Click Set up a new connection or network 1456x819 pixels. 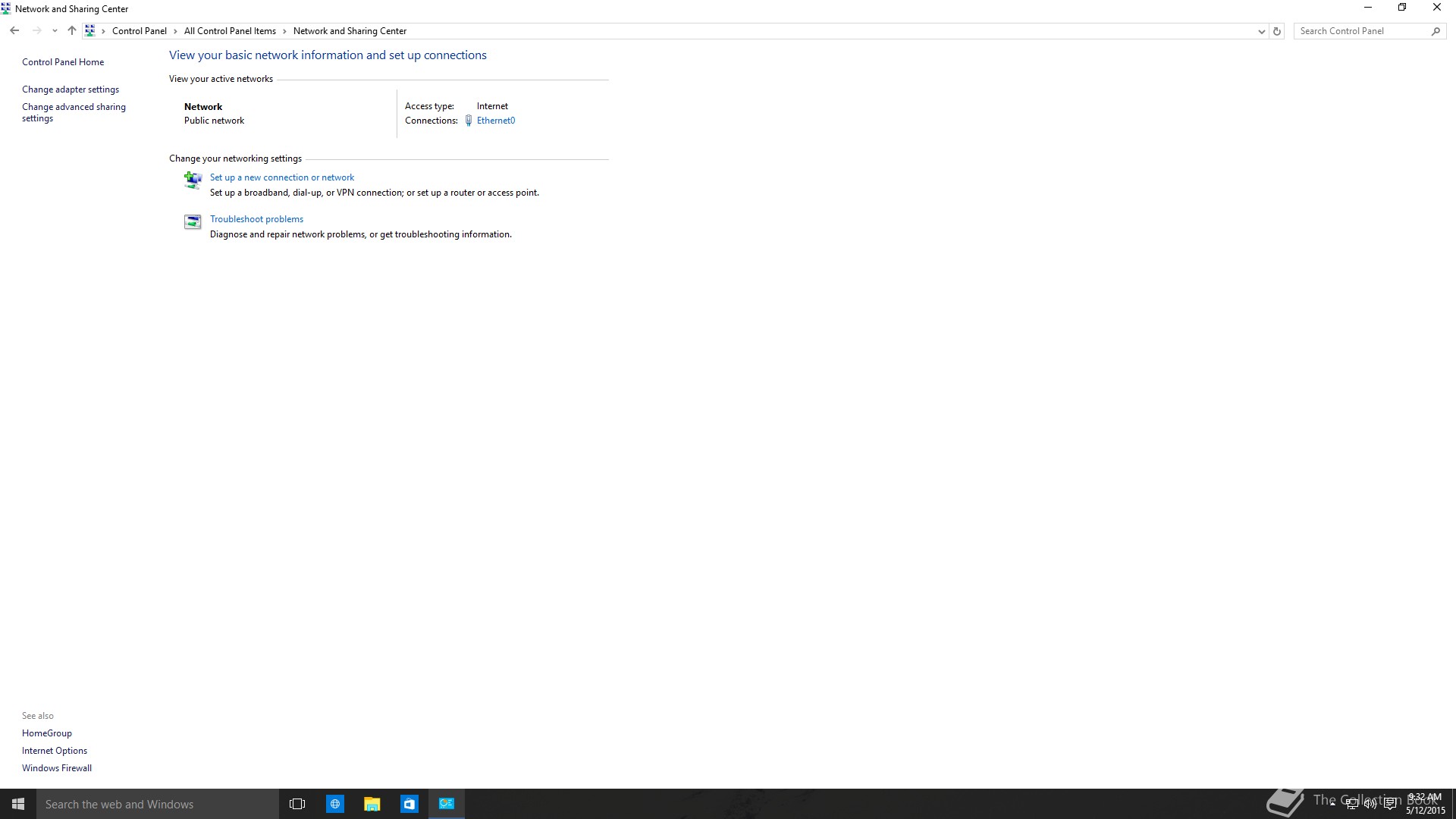(x=282, y=177)
